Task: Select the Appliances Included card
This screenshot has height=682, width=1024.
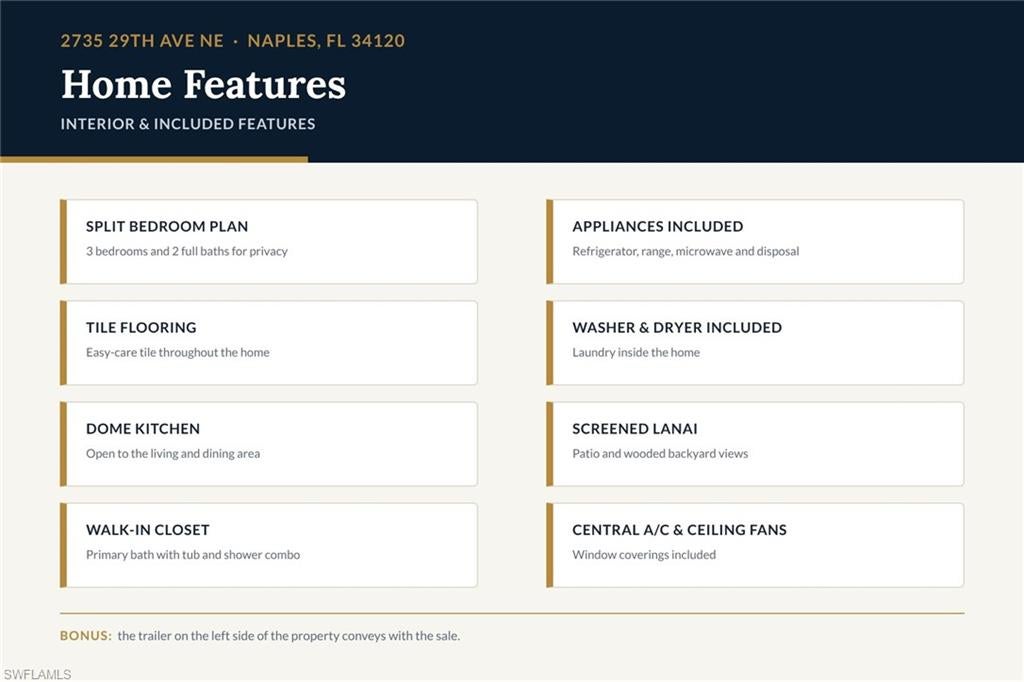Action: (755, 242)
